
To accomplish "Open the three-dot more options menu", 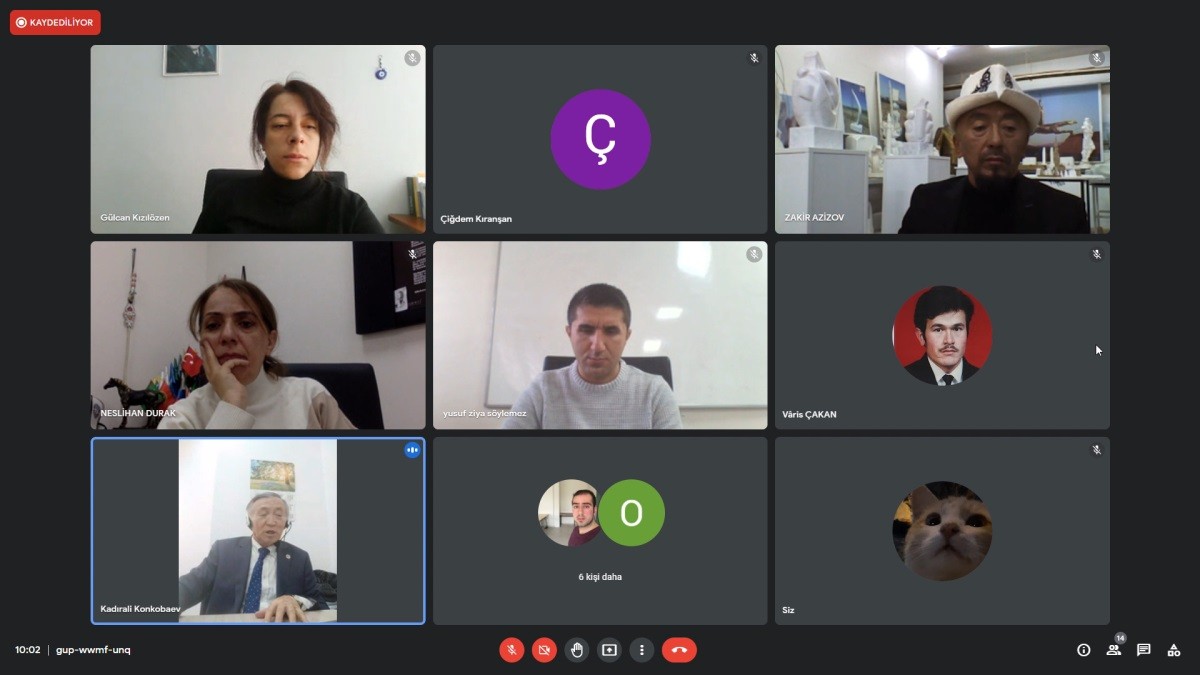I will pos(642,650).
